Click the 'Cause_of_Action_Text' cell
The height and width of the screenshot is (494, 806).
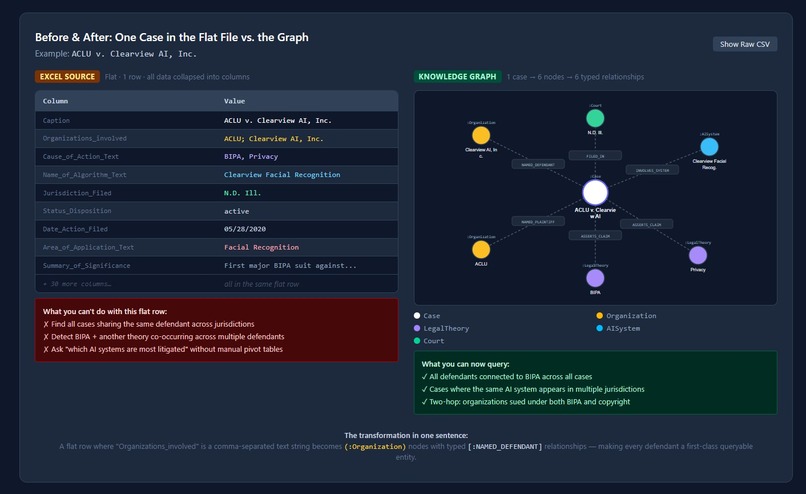[x=81, y=156]
